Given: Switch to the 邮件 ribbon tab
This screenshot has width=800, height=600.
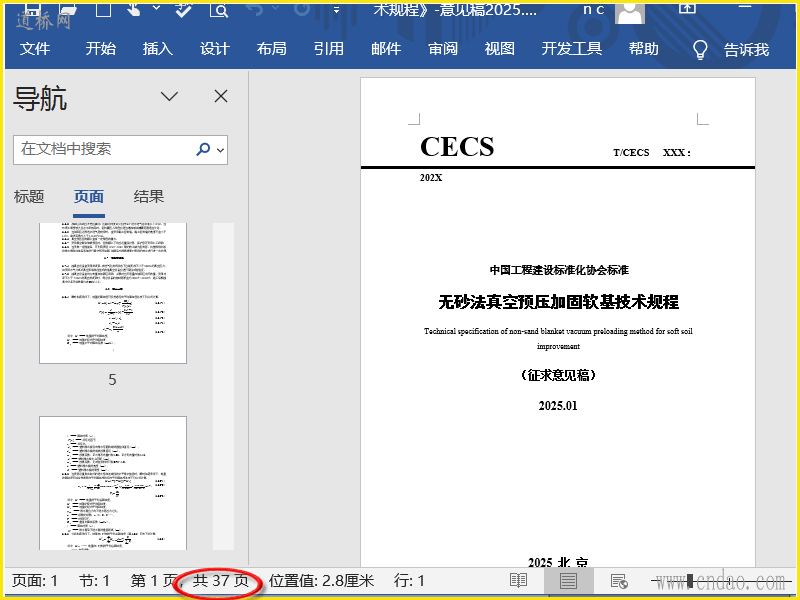Looking at the screenshot, I should 386,49.
